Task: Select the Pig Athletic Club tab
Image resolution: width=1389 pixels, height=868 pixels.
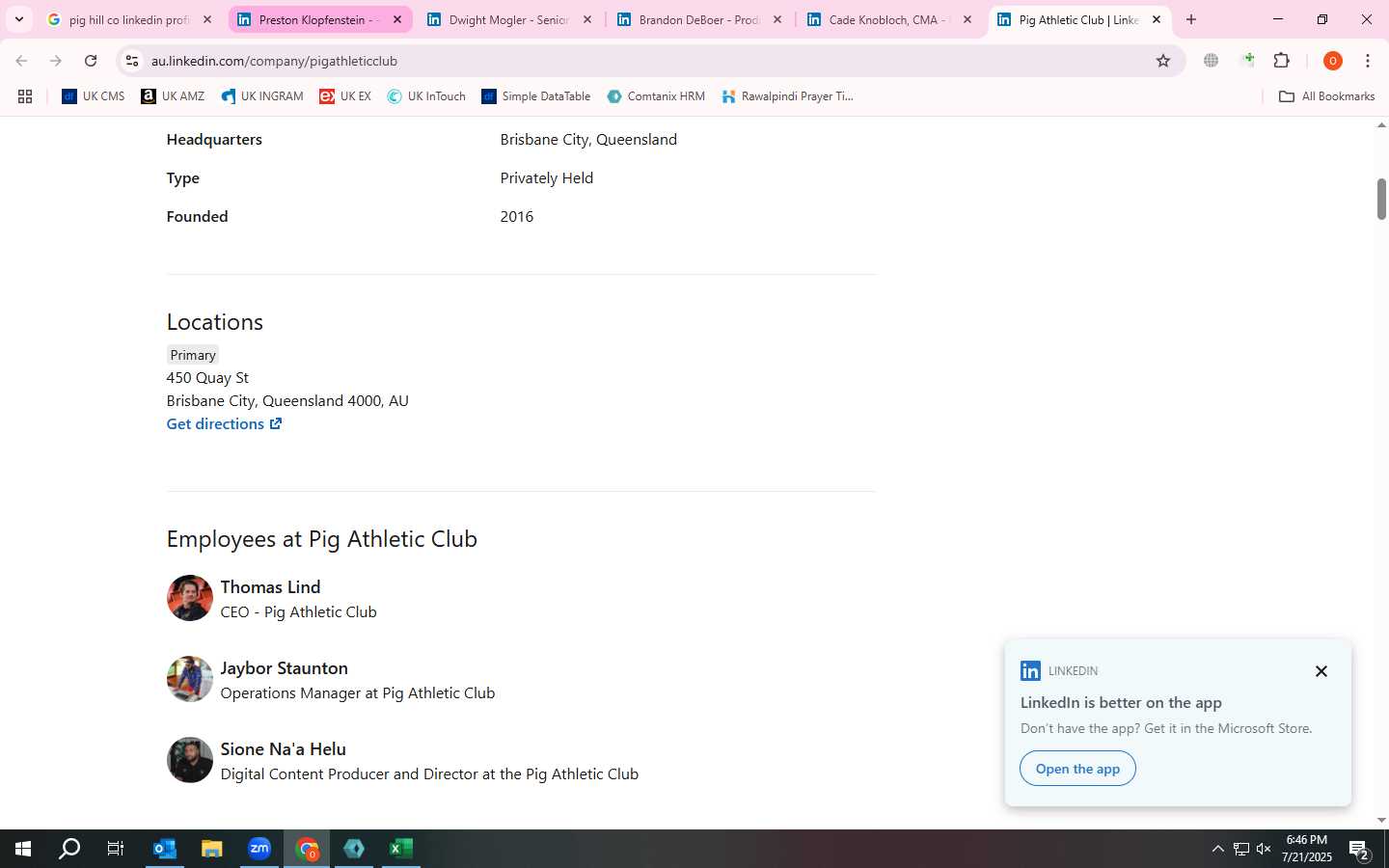Action: [1078, 19]
